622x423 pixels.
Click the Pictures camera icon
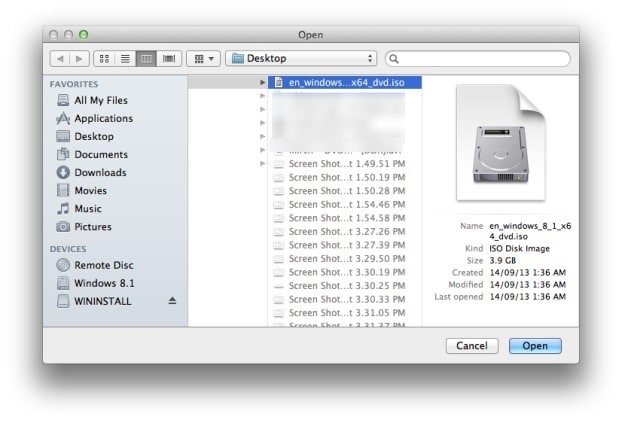(63, 227)
